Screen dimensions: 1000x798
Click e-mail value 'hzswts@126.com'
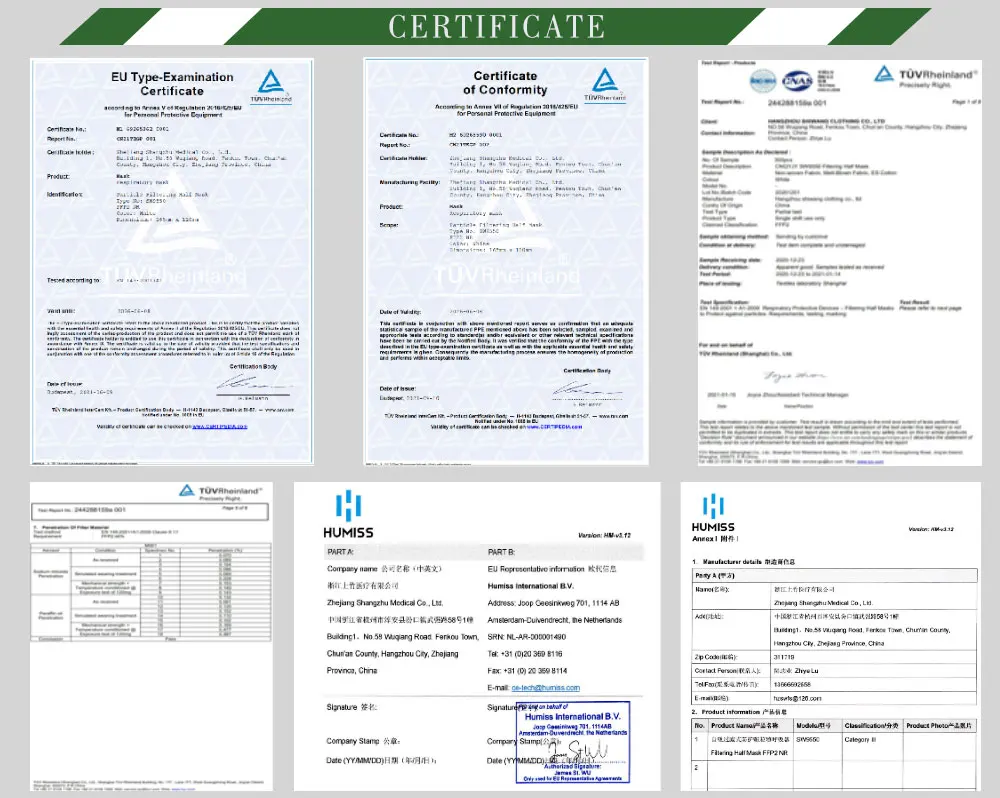pyautogui.click(x=797, y=698)
